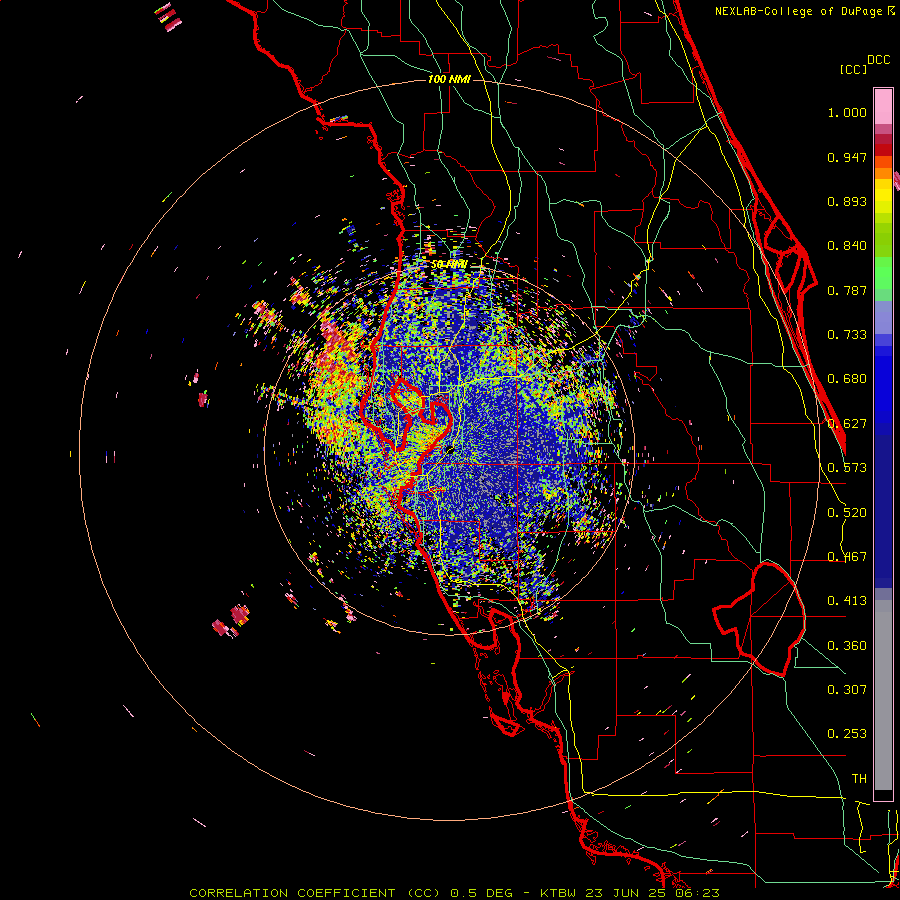
Task: Click the 0.307 color scale value
Action: [847, 690]
